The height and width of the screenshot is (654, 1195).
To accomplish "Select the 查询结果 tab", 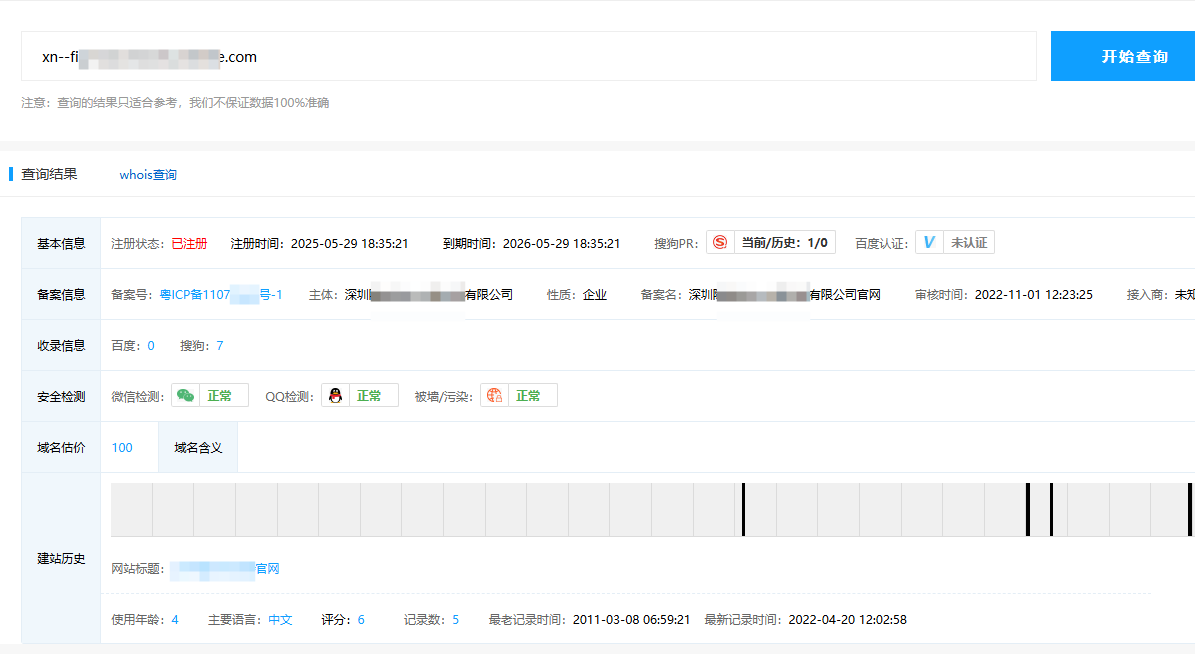I will tap(50, 175).
